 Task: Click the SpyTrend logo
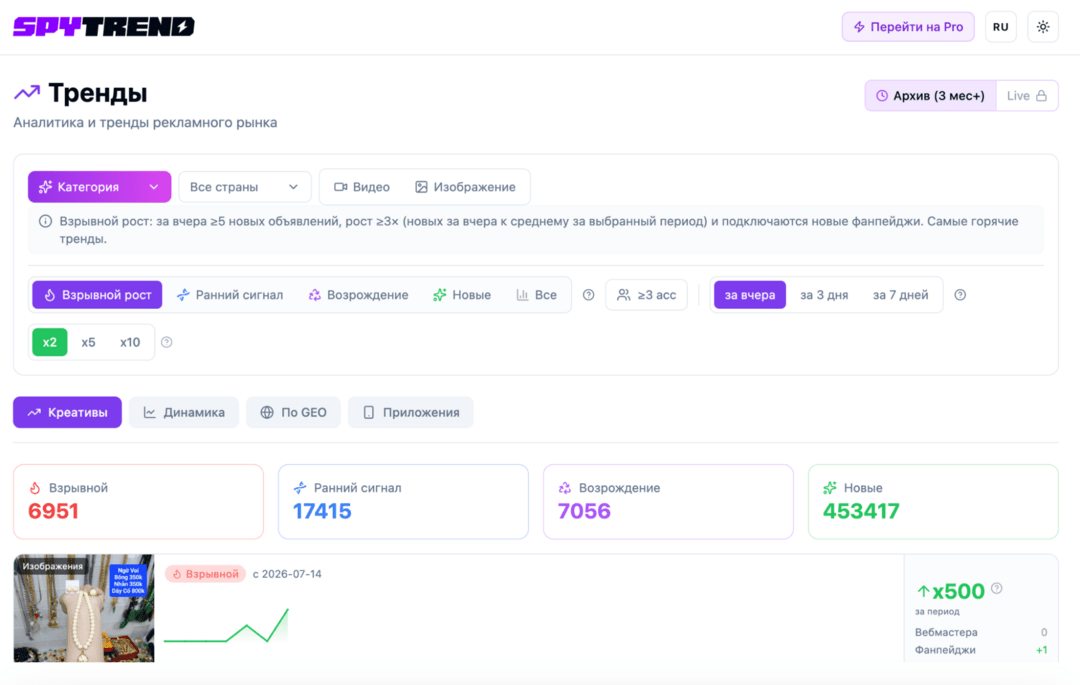(x=104, y=27)
